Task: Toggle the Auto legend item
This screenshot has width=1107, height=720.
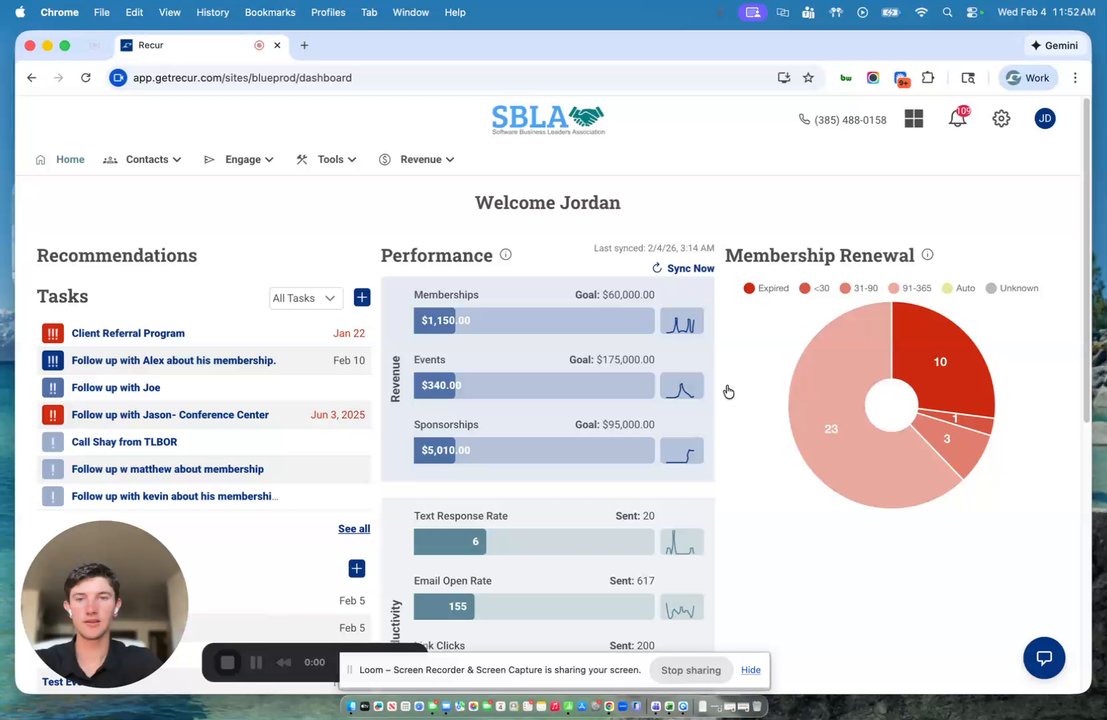Action: (959, 288)
